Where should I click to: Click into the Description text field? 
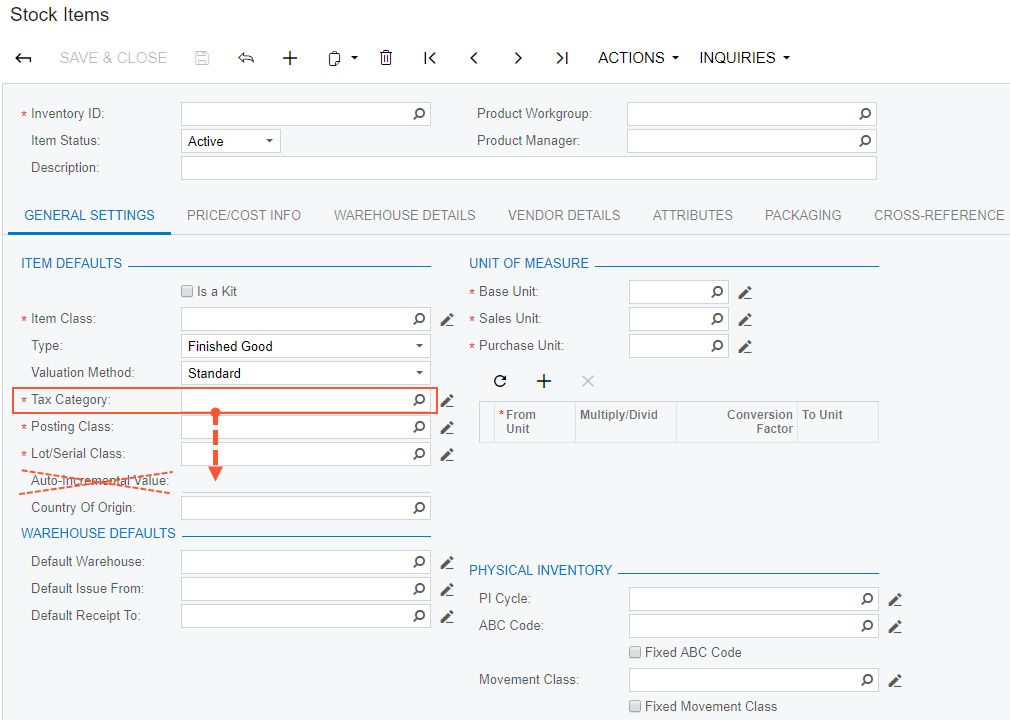click(528, 168)
